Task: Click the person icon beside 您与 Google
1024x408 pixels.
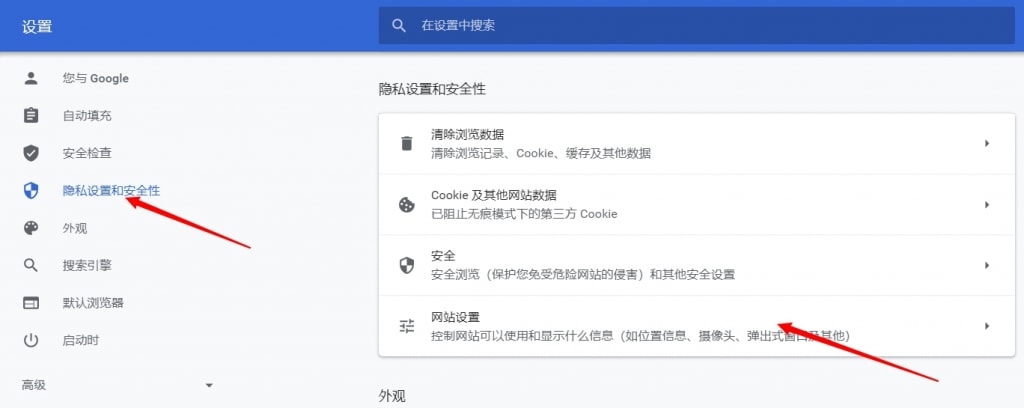Action: click(x=31, y=78)
